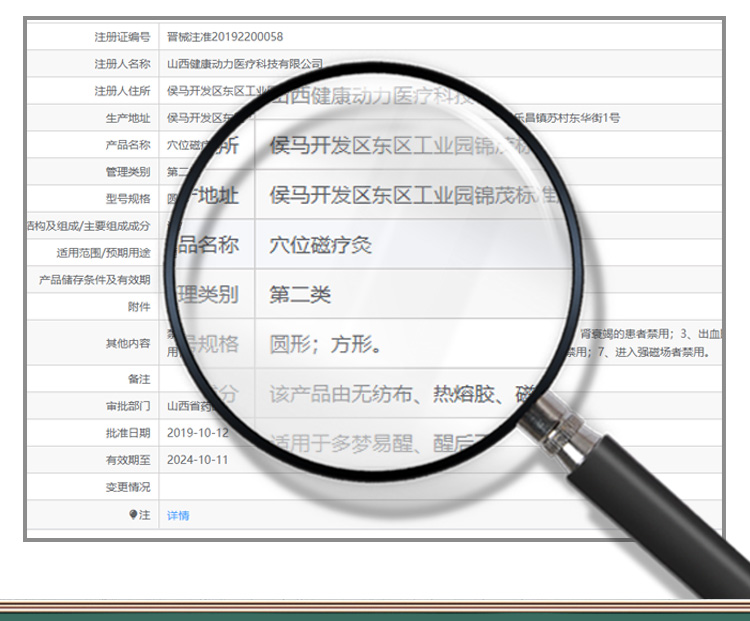Viewport: 750px width, 621px height.
Task: Click magnified text 第二类
Action: (300, 294)
